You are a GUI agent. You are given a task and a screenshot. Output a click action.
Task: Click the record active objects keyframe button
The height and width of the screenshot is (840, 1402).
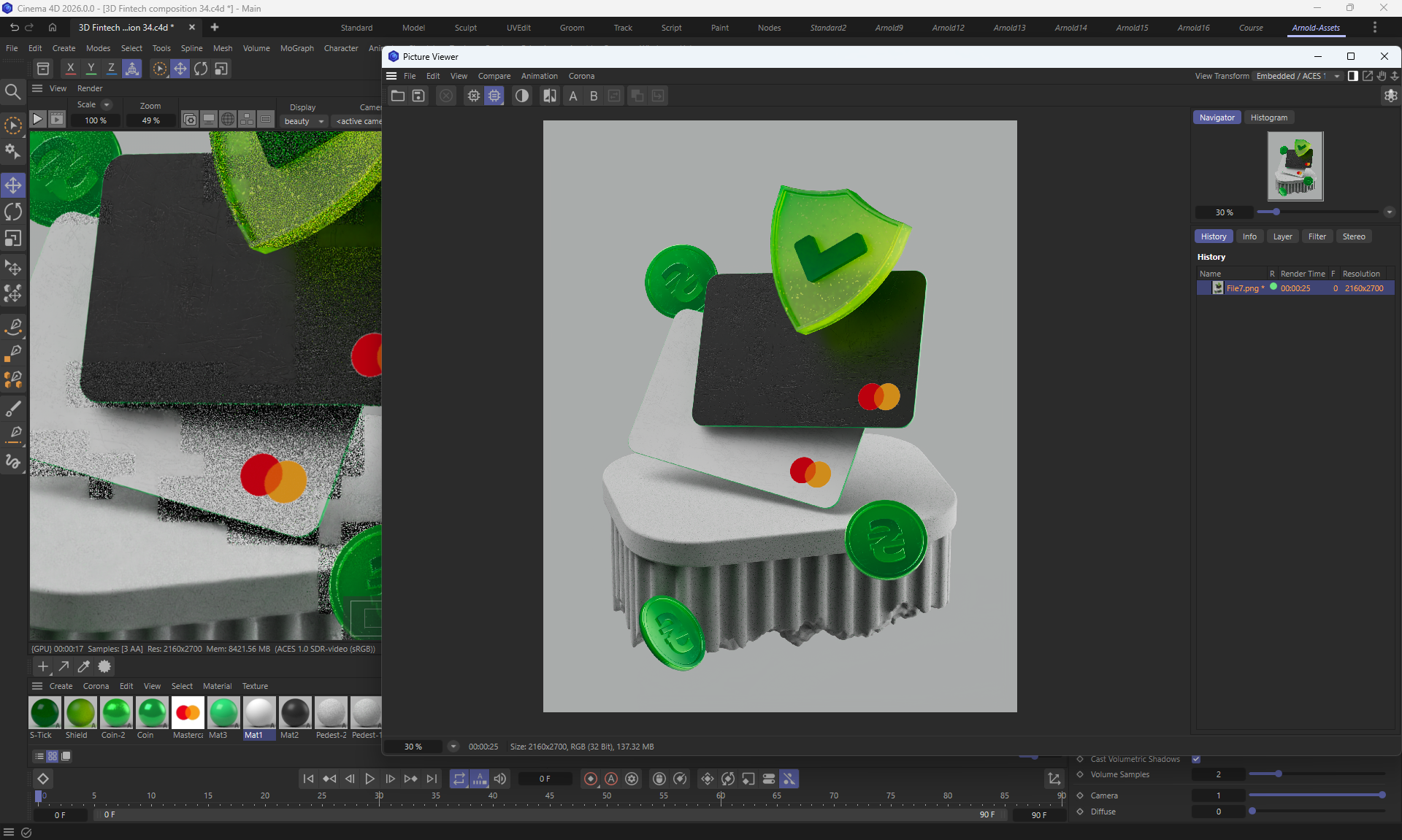coord(591,779)
